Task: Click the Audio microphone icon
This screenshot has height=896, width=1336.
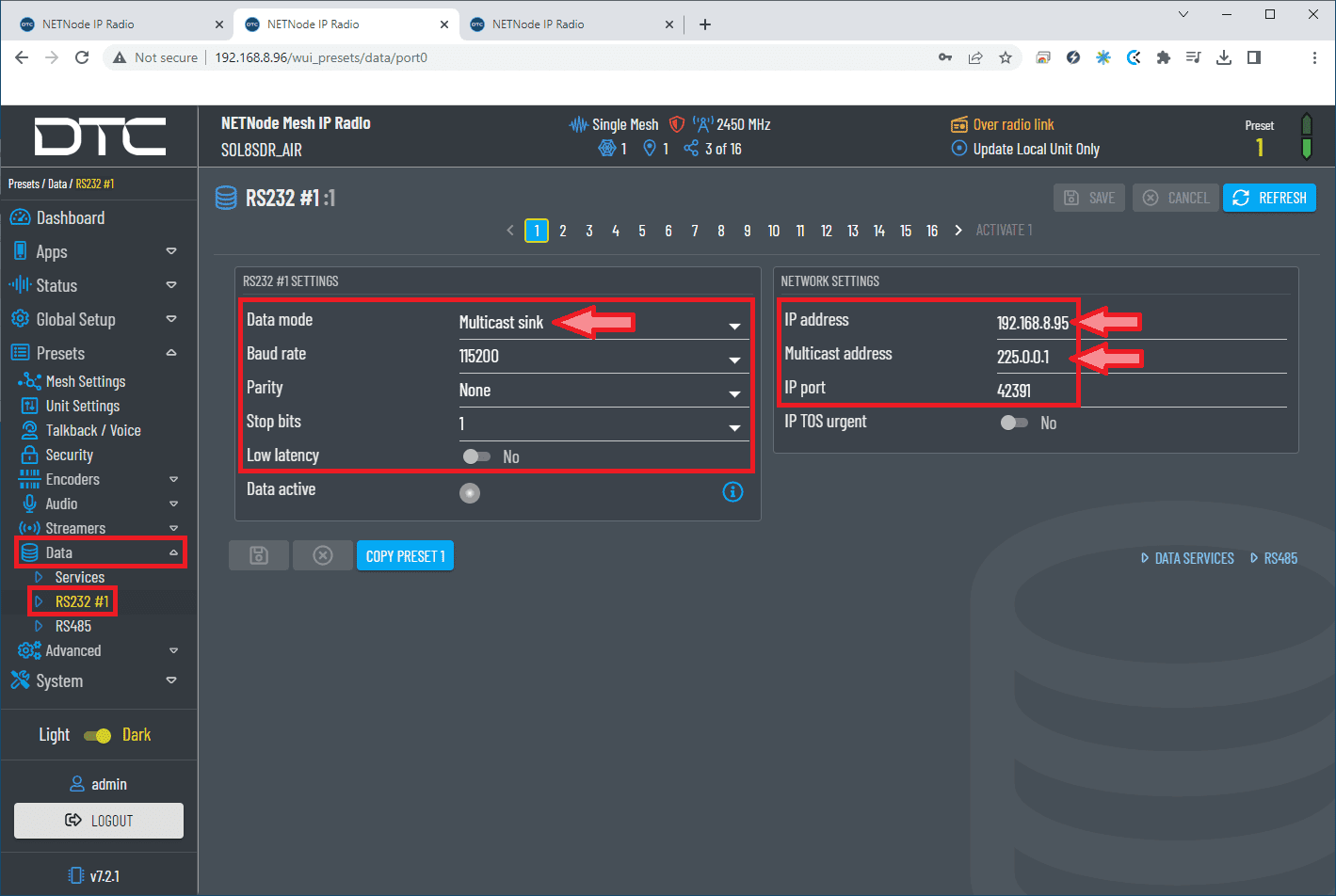Action: click(x=29, y=504)
